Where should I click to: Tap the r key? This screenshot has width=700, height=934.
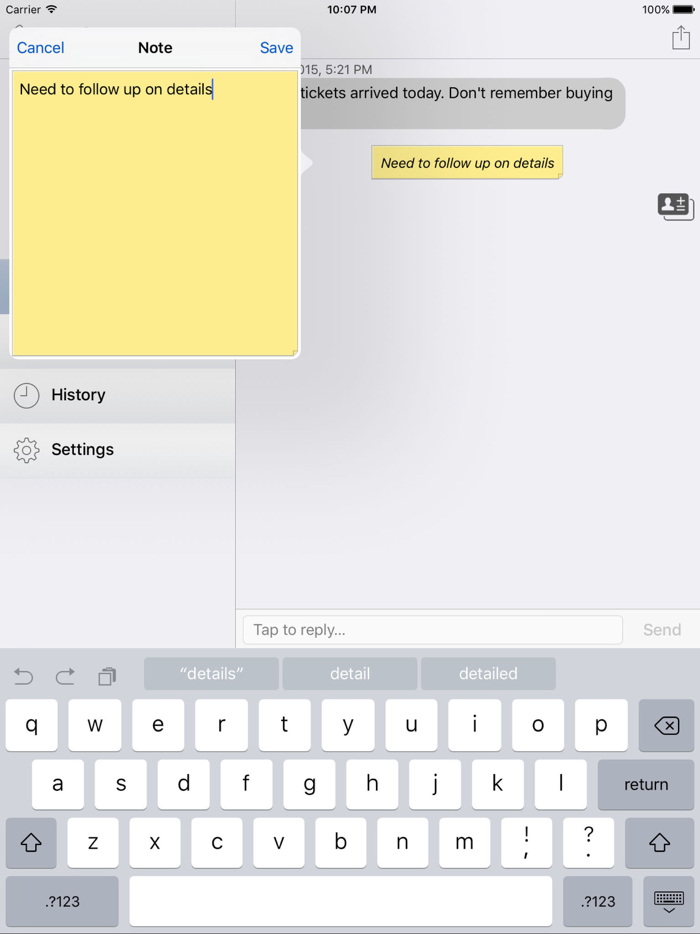click(x=221, y=725)
